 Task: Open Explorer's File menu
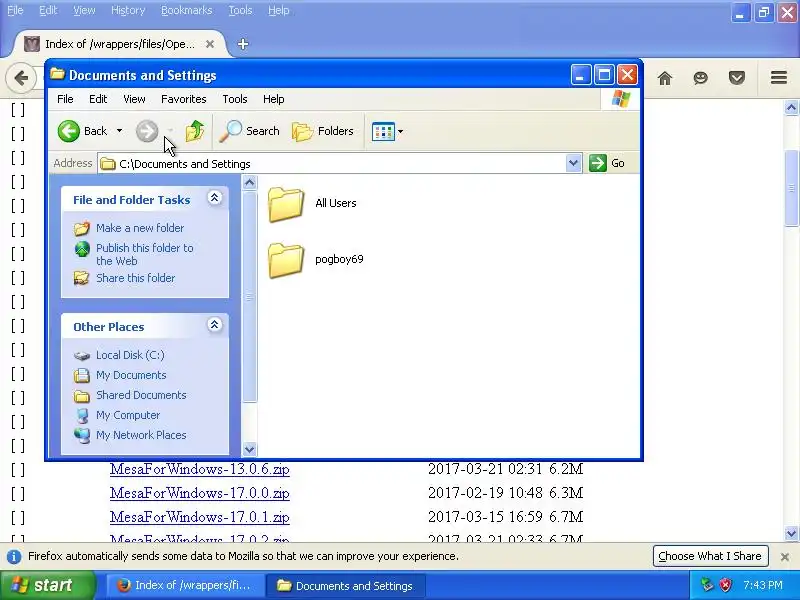(65, 99)
